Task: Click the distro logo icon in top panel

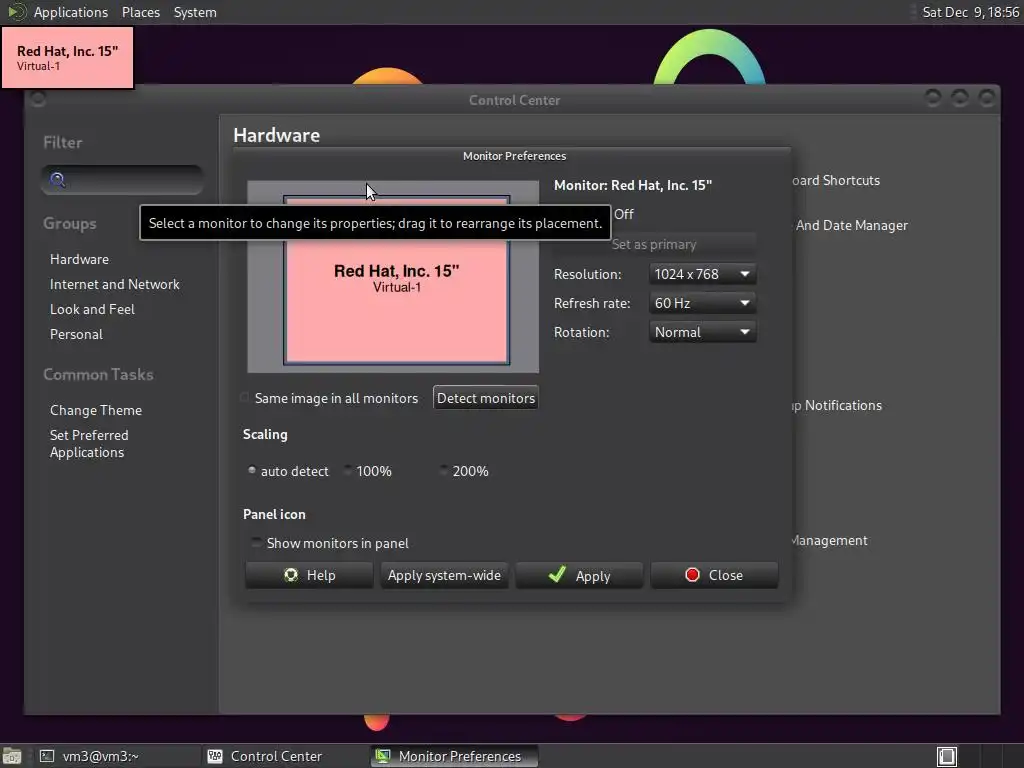Action: [16, 12]
